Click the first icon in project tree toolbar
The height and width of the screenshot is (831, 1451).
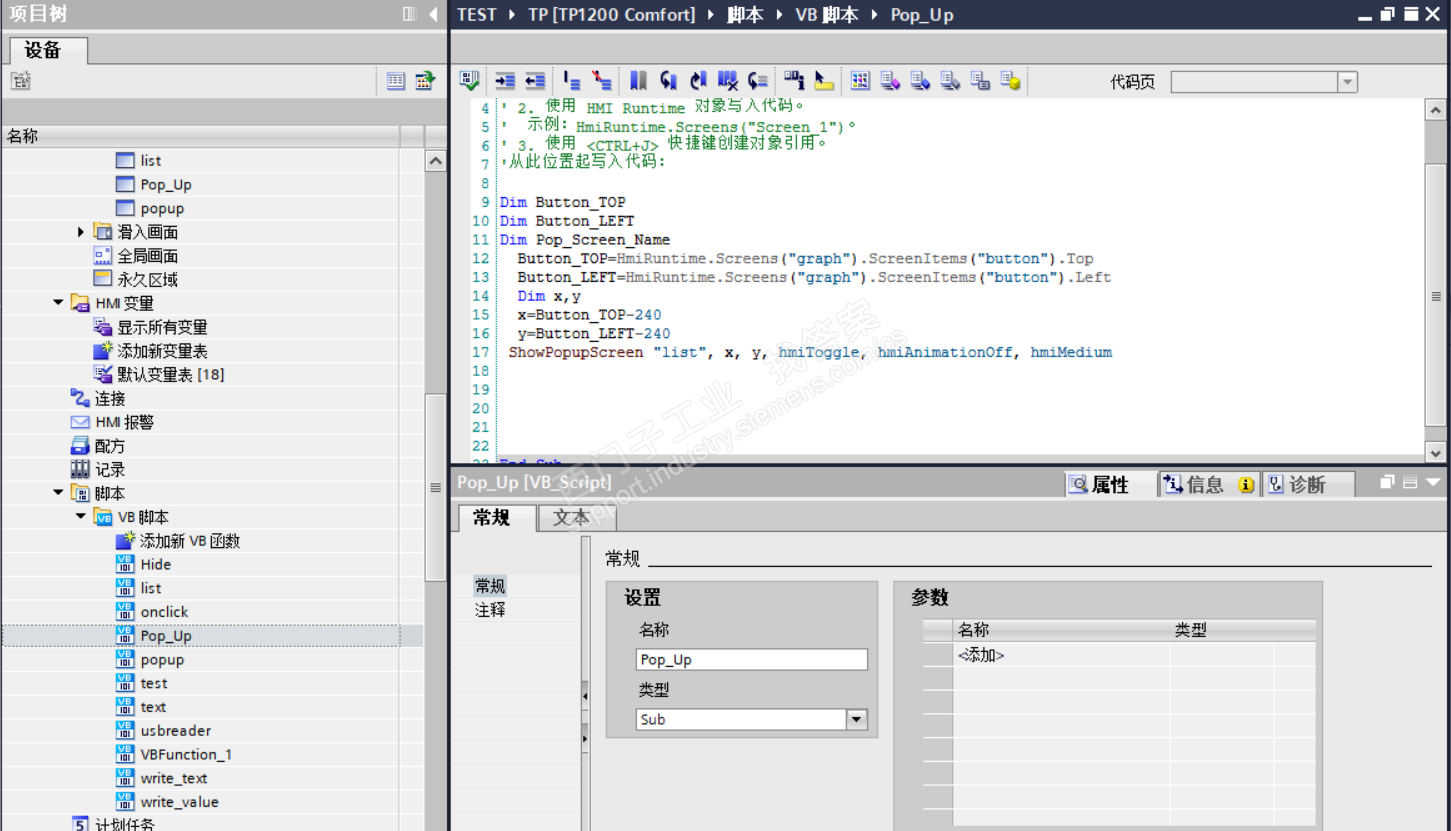tap(21, 81)
